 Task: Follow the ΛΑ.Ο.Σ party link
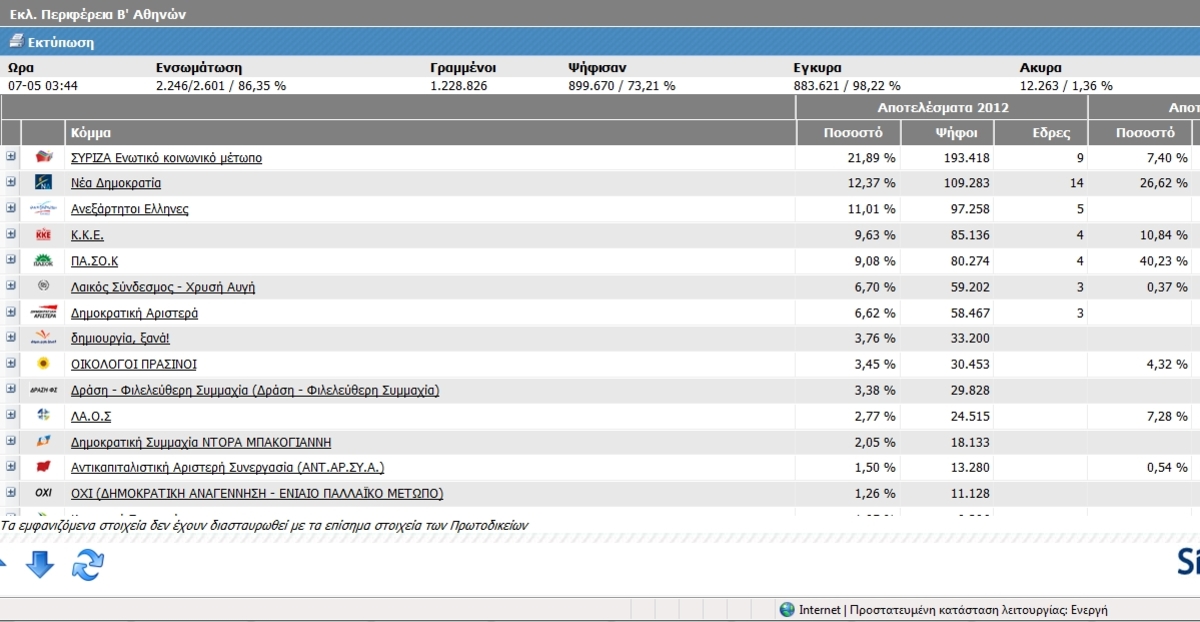(x=91, y=416)
